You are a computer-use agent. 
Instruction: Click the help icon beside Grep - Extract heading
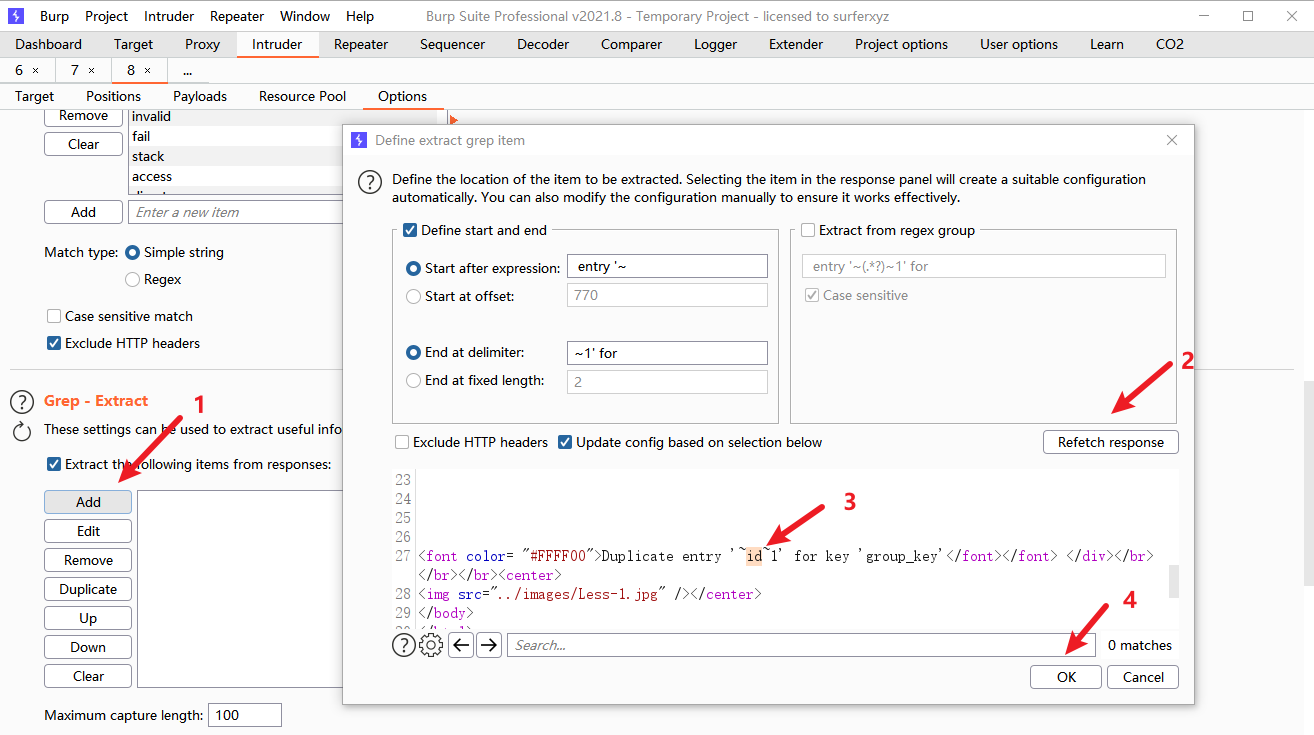[22, 402]
